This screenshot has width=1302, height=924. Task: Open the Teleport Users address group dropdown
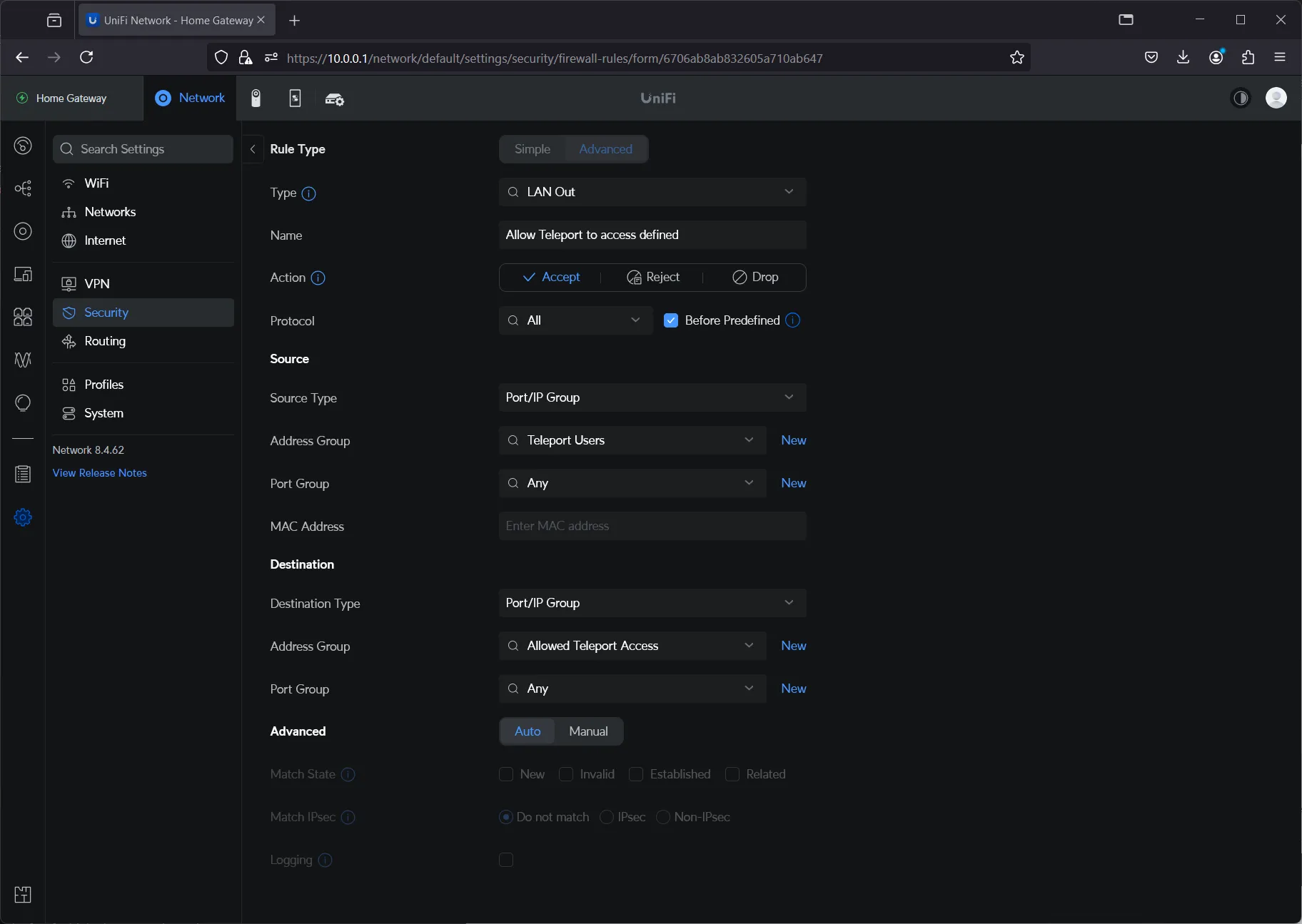tap(632, 440)
